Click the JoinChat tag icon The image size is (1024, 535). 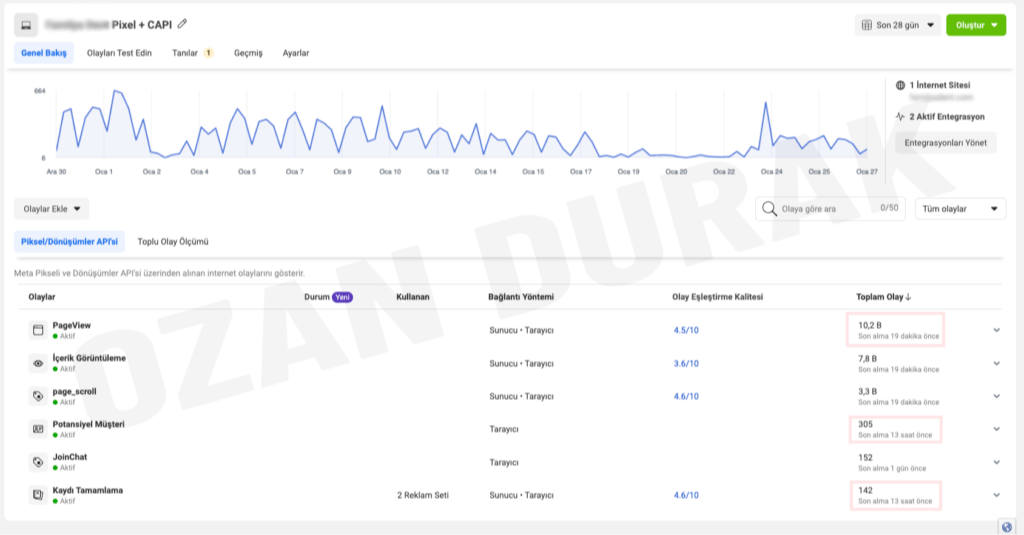(x=38, y=462)
